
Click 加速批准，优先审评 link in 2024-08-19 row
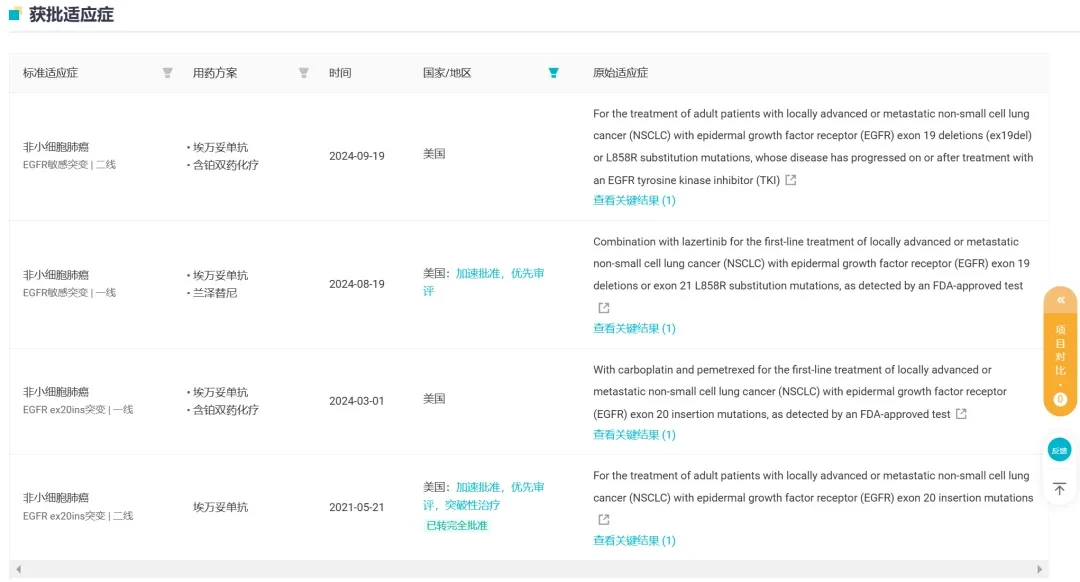coord(484,282)
